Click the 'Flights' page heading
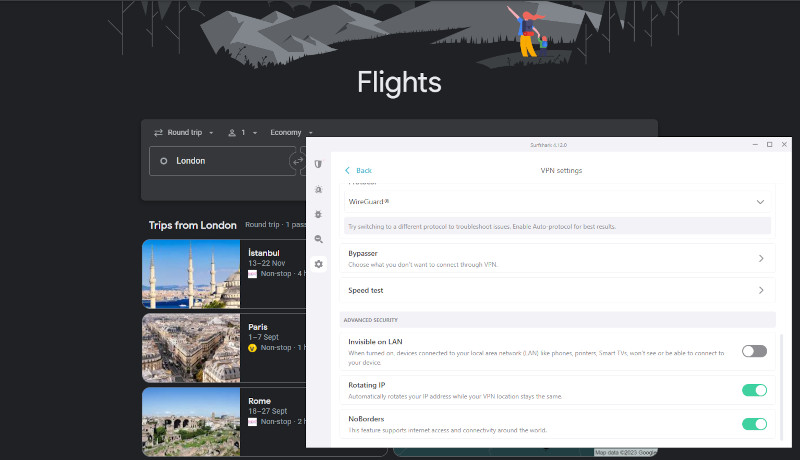 [x=399, y=82]
